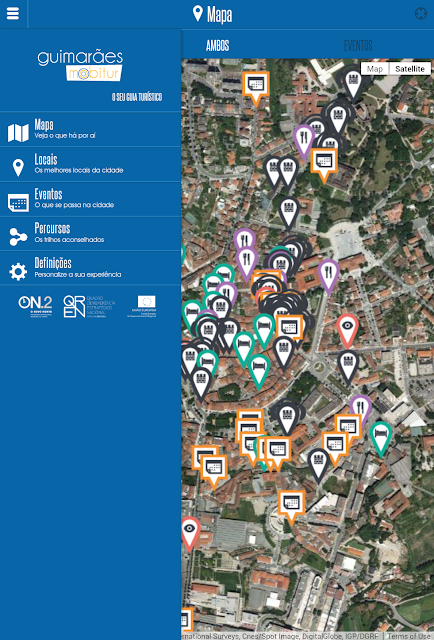
Task: Tap the locate-me crosshair icon
Action: tap(421, 13)
